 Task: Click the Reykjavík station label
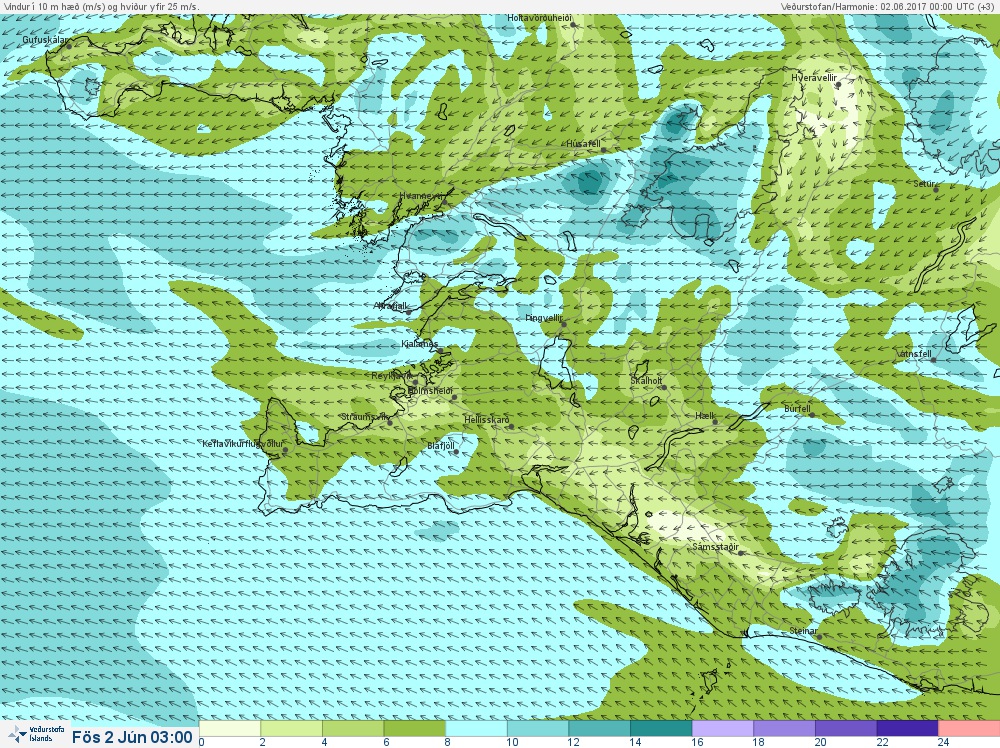pos(392,376)
